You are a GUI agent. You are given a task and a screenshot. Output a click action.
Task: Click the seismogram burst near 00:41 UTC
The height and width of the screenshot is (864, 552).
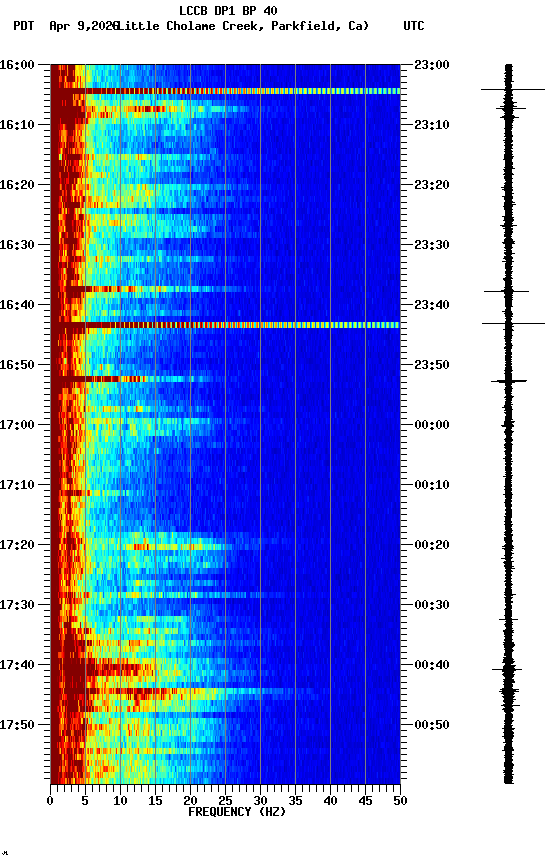(x=507, y=669)
